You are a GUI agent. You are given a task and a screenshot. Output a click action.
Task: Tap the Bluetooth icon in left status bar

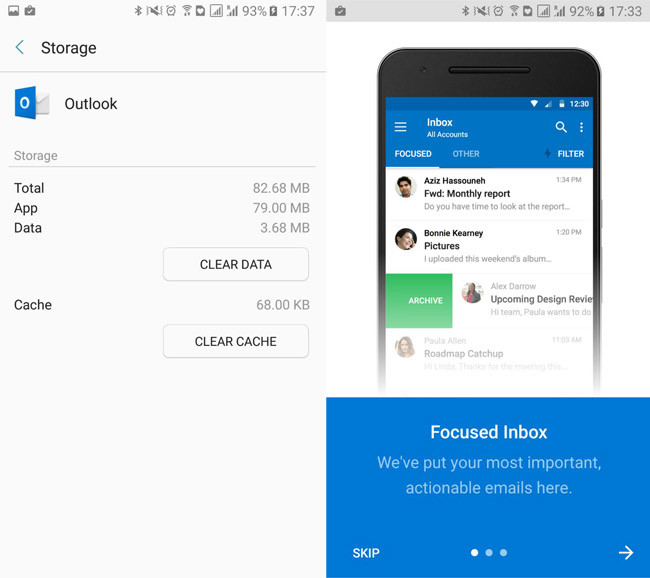[138, 11]
